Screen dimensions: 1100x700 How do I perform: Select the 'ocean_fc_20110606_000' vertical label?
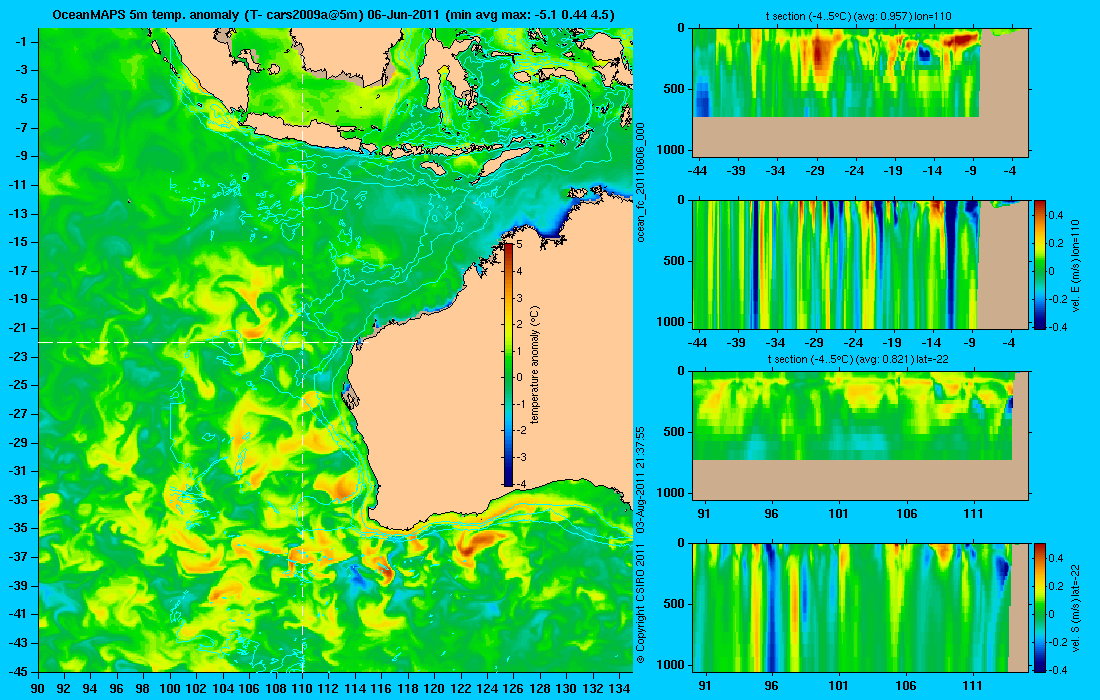click(640, 182)
